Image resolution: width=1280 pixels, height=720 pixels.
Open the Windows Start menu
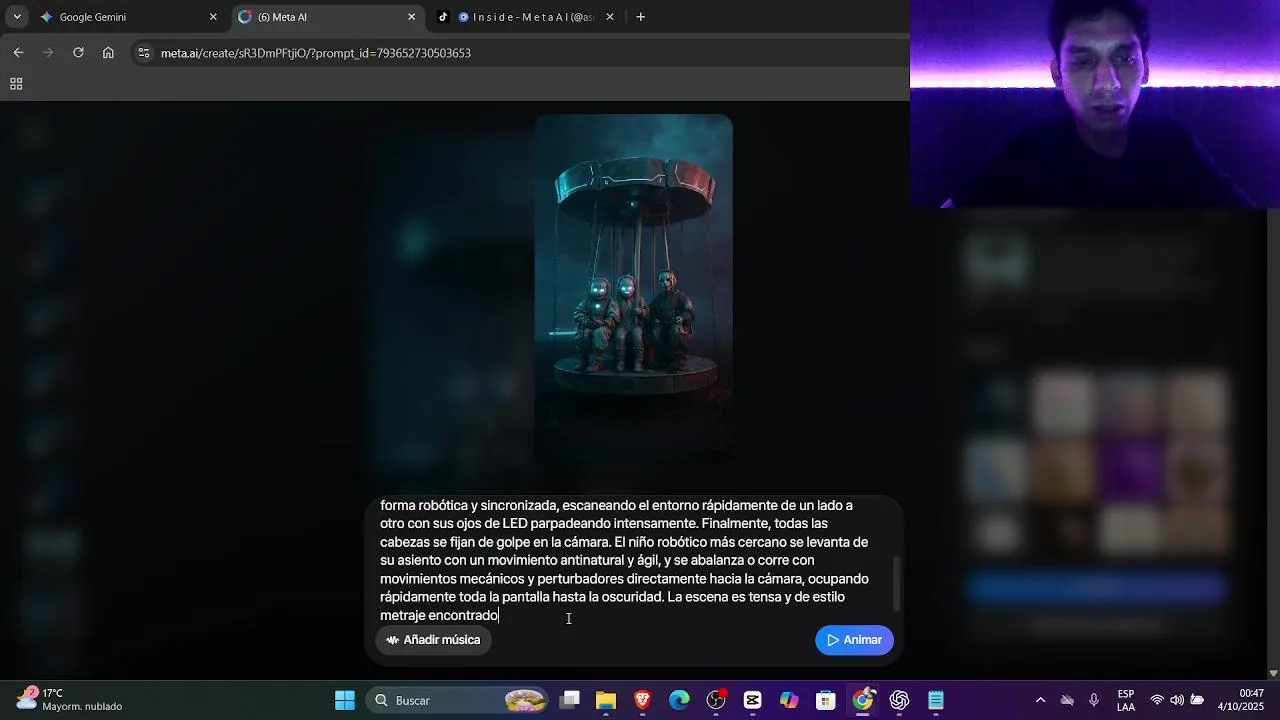click(x=345, y=700)
